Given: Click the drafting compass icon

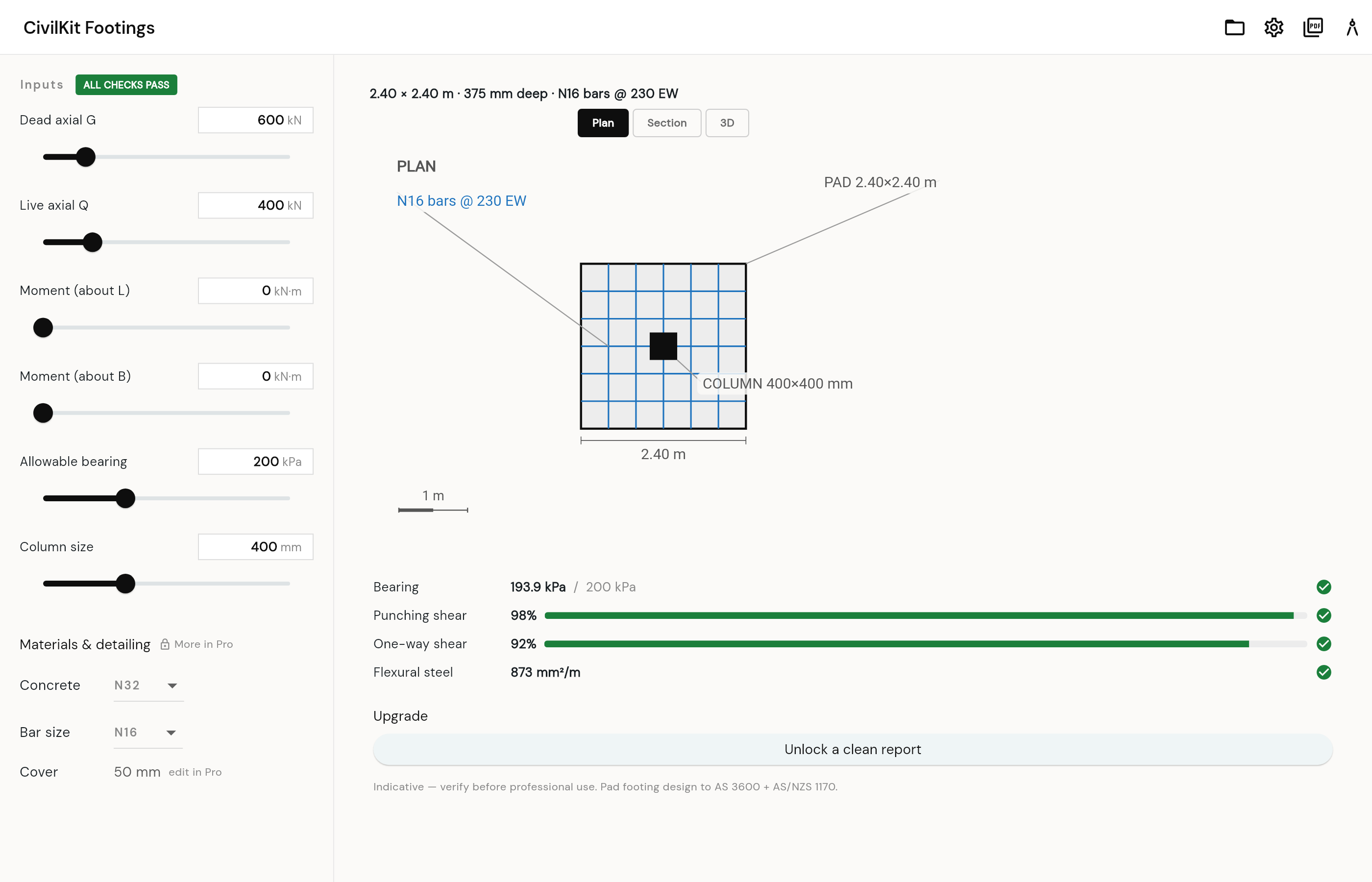Looking at the screenshot, I should coord(1352,27).
